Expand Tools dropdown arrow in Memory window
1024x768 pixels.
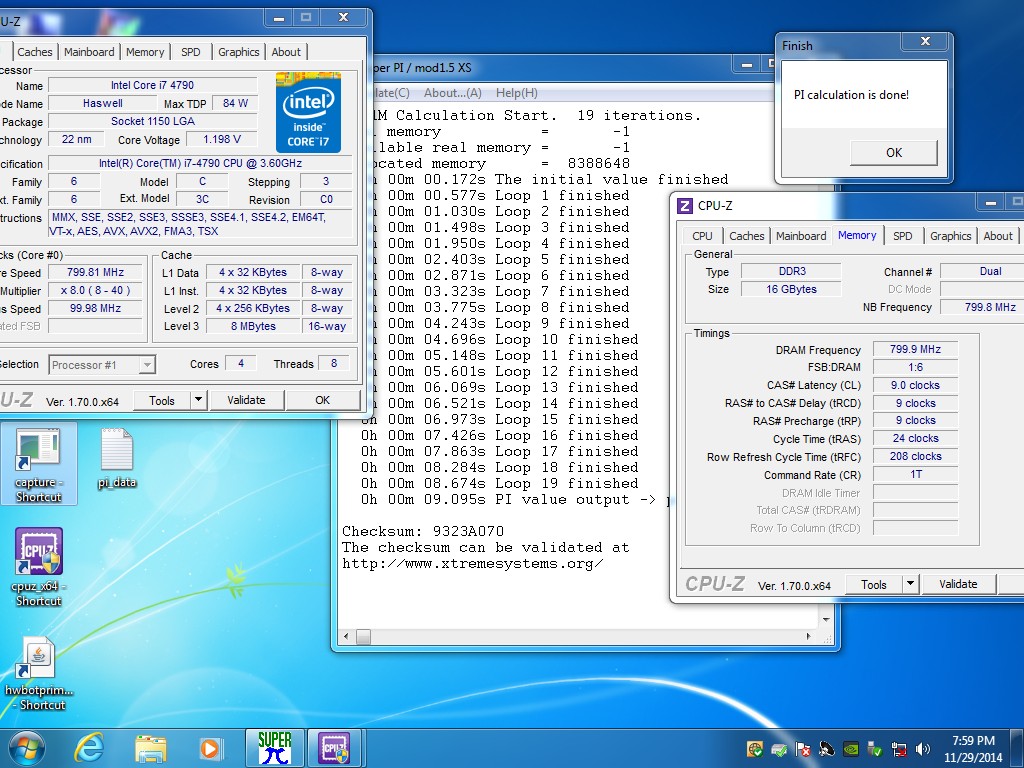click(x=910, y=584)
